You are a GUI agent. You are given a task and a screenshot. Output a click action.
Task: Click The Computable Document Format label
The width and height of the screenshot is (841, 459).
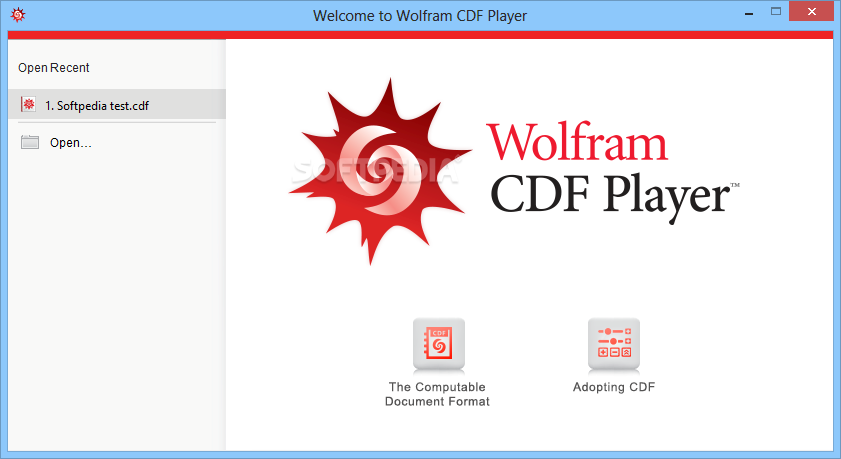(437, 394)
